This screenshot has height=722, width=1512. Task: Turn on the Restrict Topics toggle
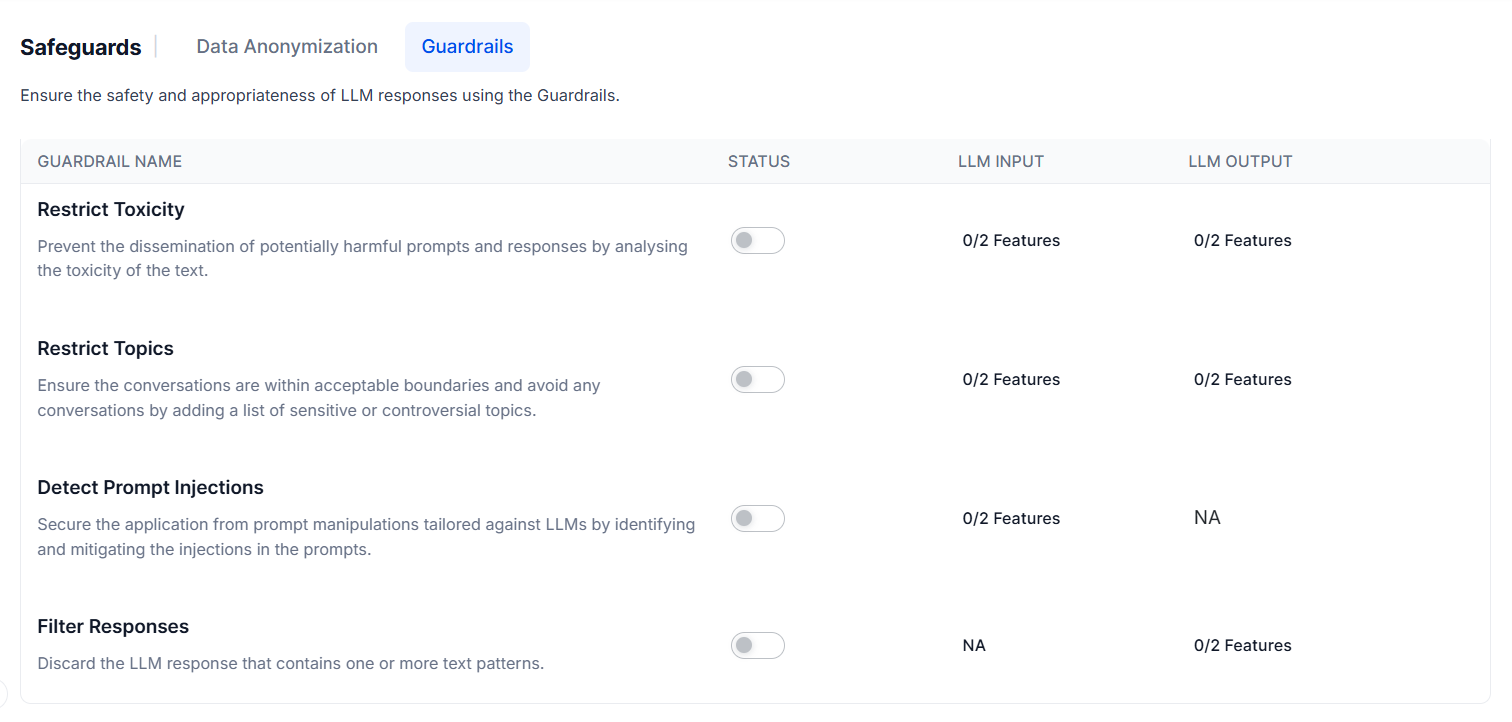[757, 380]
